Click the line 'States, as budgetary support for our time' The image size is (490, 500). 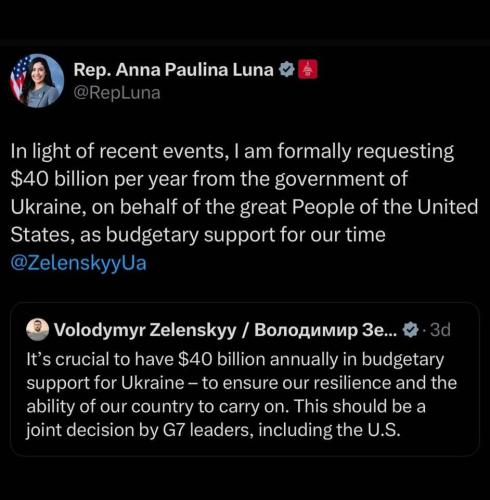tap(198, 235)
